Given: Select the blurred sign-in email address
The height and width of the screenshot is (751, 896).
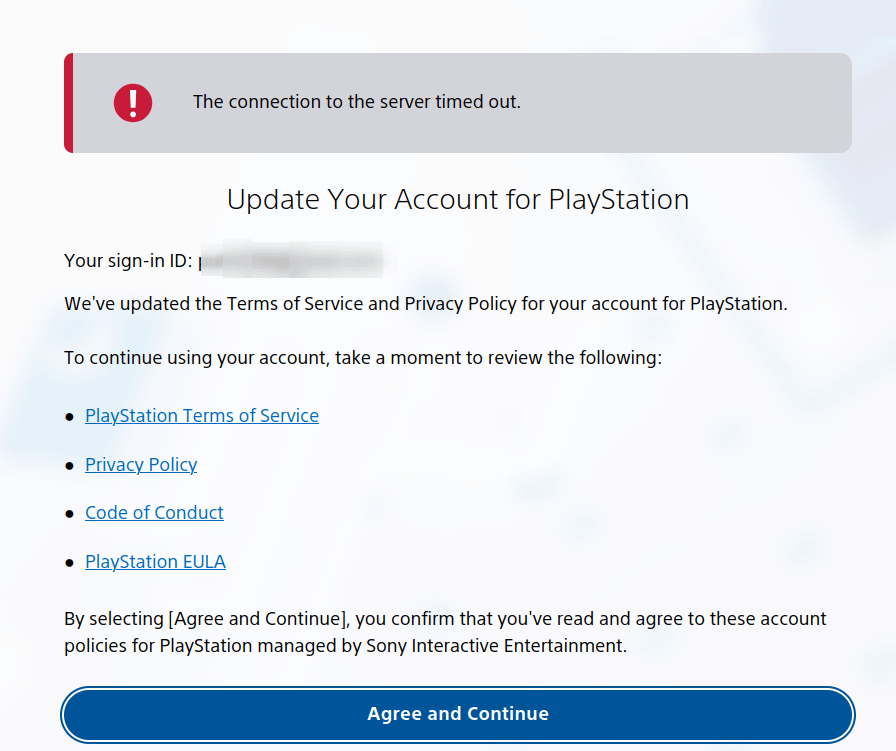Looking at the screenshot, I should [x=290, y=261].
